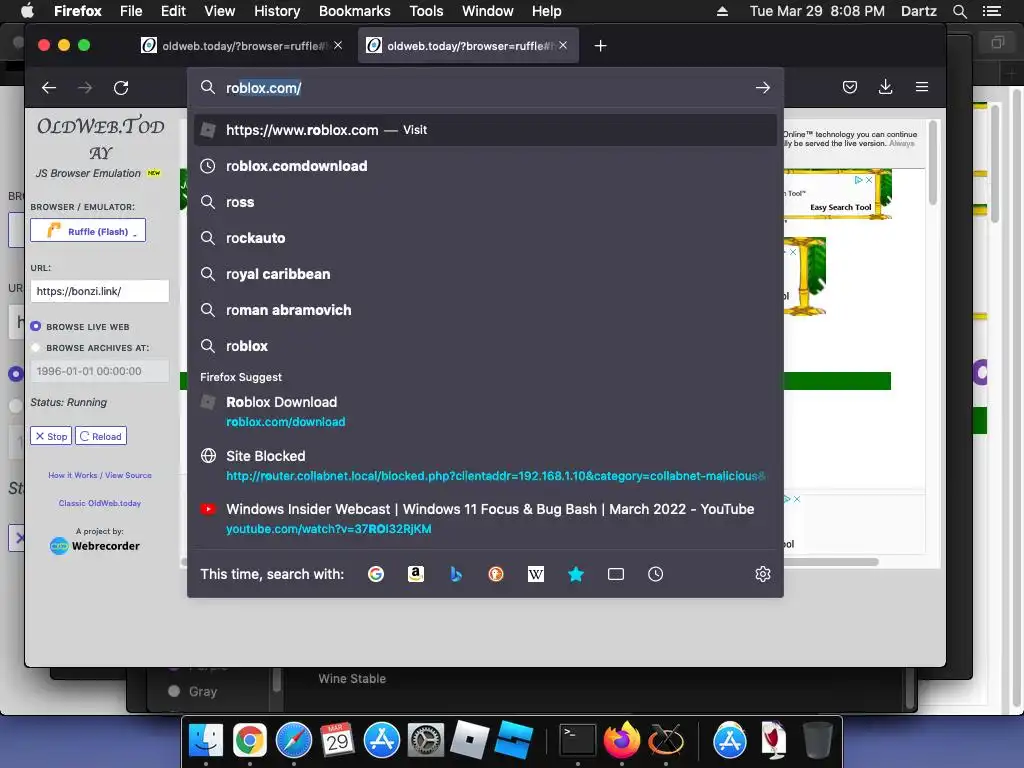Select Gray radio option in background window
Viewport: 1024px width, 768px height.
(174, 691)
